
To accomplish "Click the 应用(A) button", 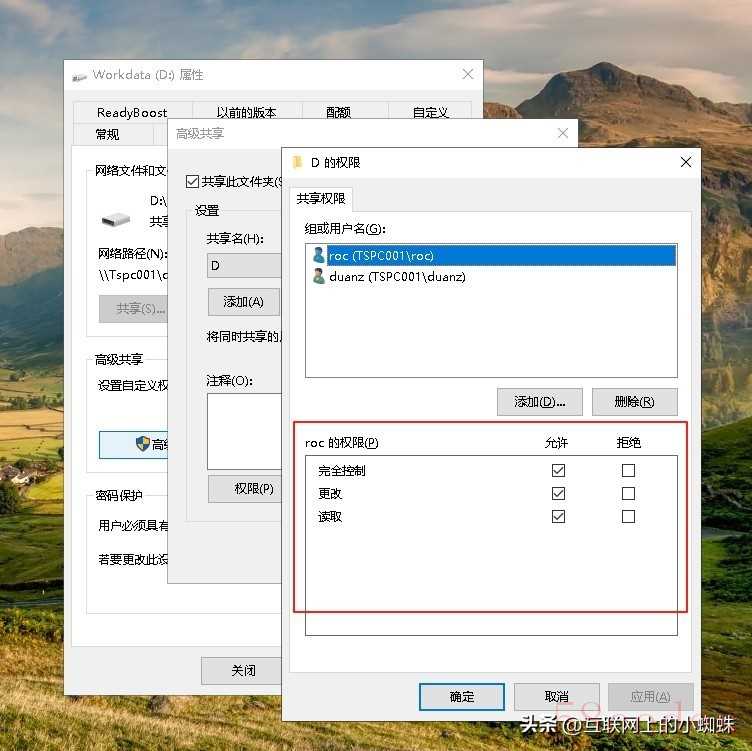I will [x=650, y=696].
